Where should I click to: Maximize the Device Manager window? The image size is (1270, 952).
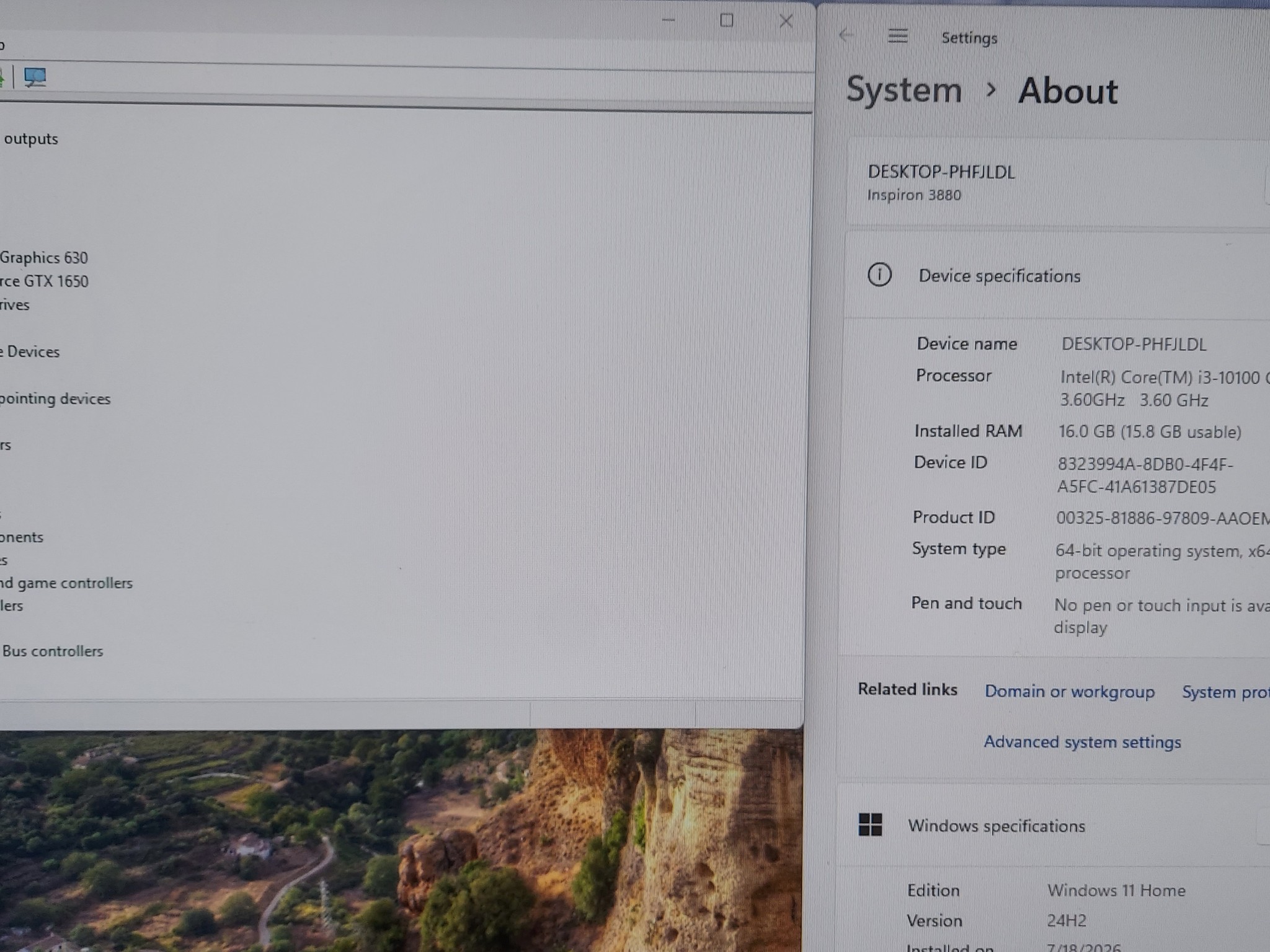click(x=727, y=20)
